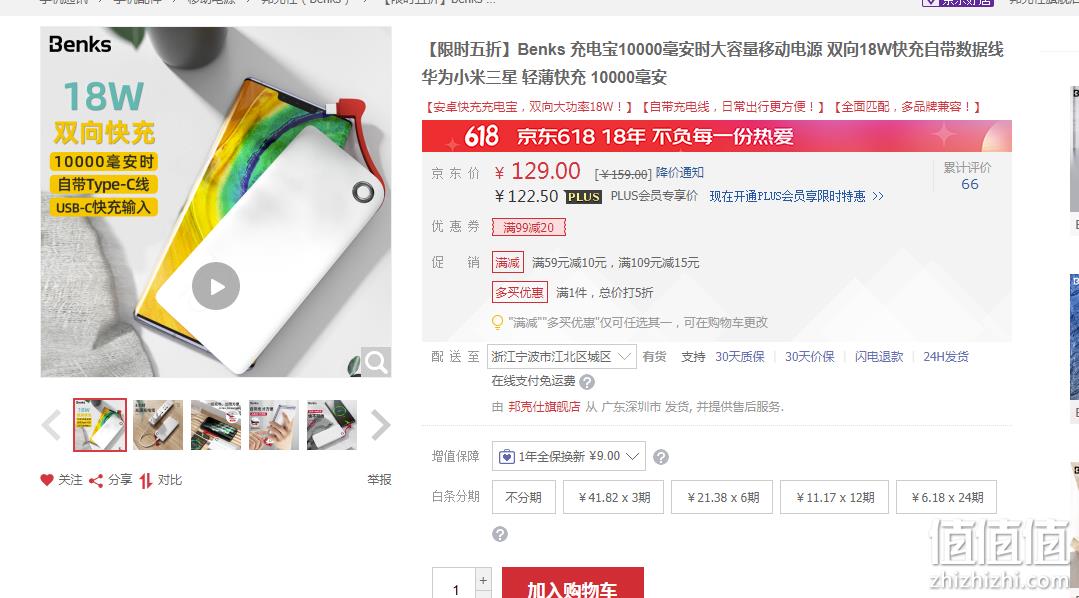Screen dimensions: 1079x598
Task: Click the magnifier zoom icon on product image
Action: (x=376, y=362)
